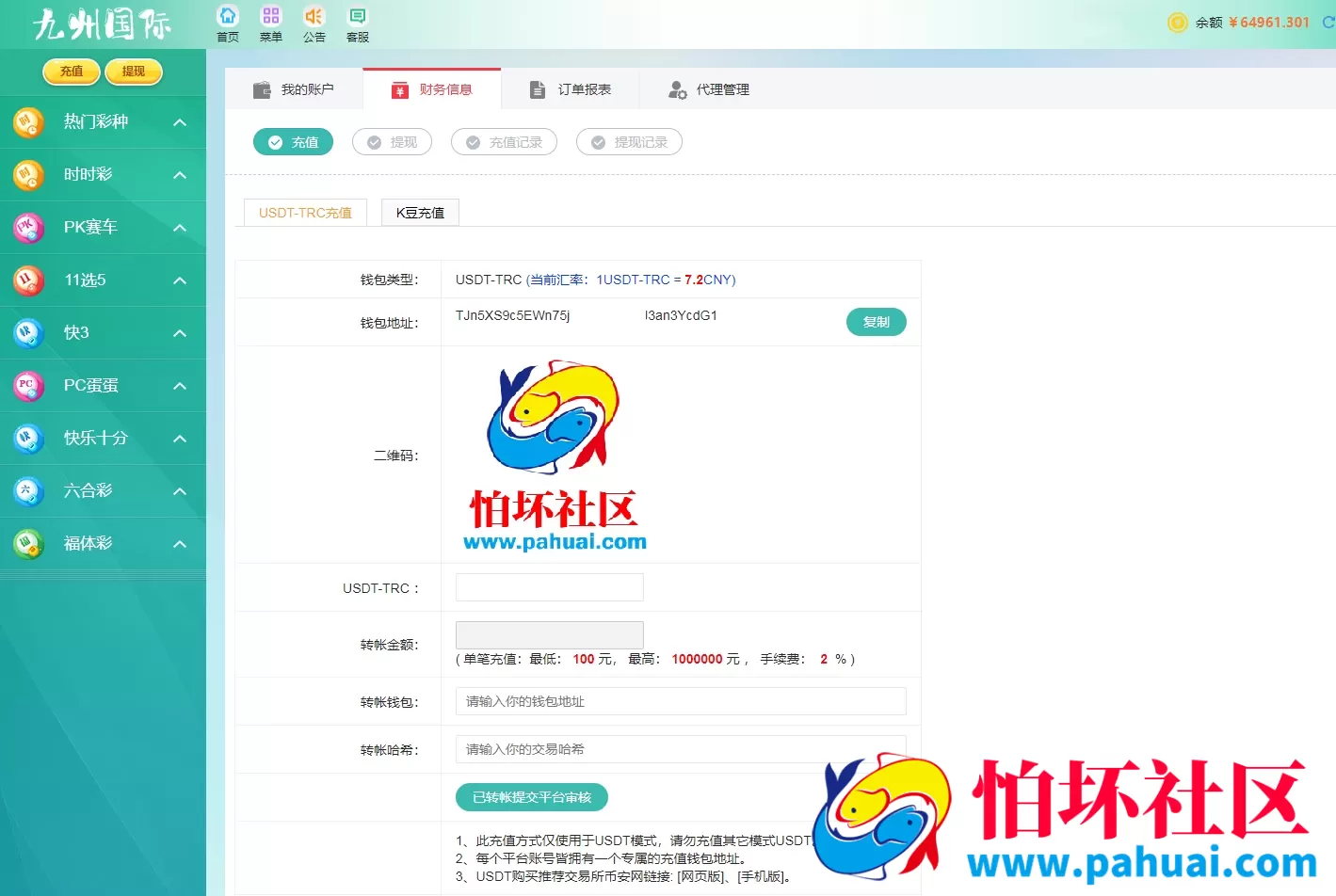Open the 六合彩 sidebar menu label
This screenshot has height=896, width=1336.
click(88, 491)
